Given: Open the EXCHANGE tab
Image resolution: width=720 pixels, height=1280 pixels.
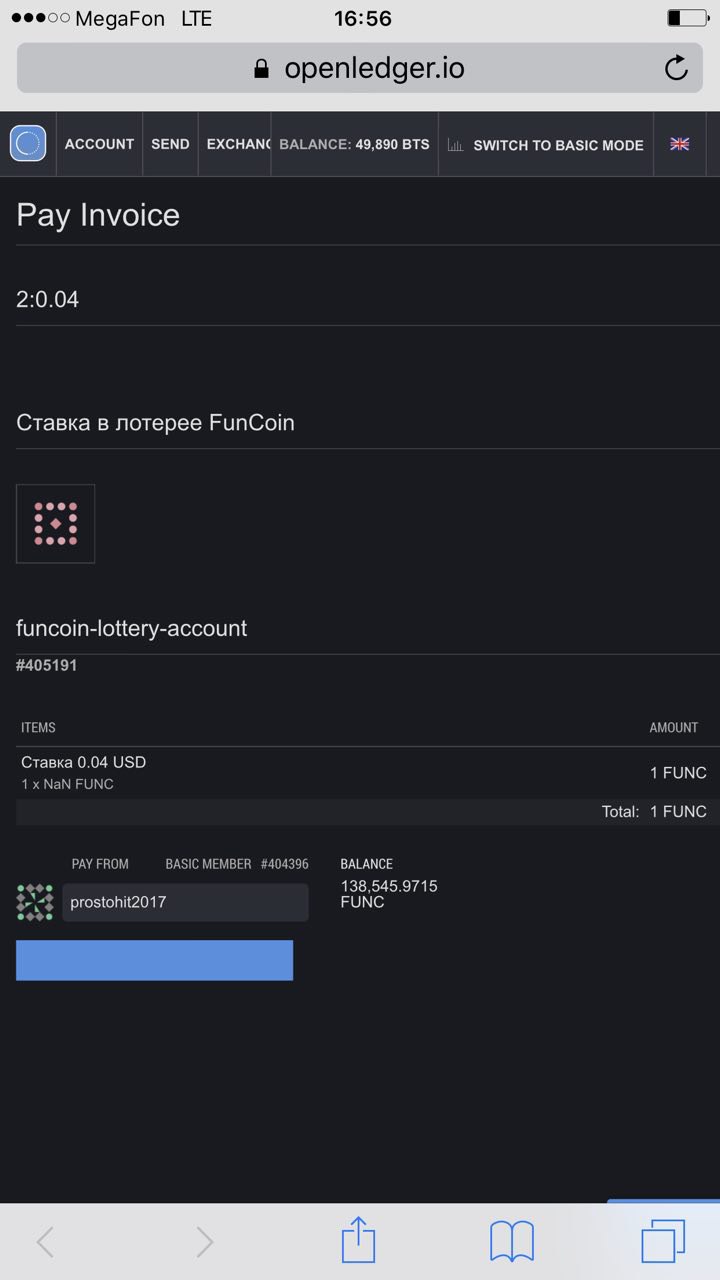Looking at the screenshot, I should click(238, 144).
